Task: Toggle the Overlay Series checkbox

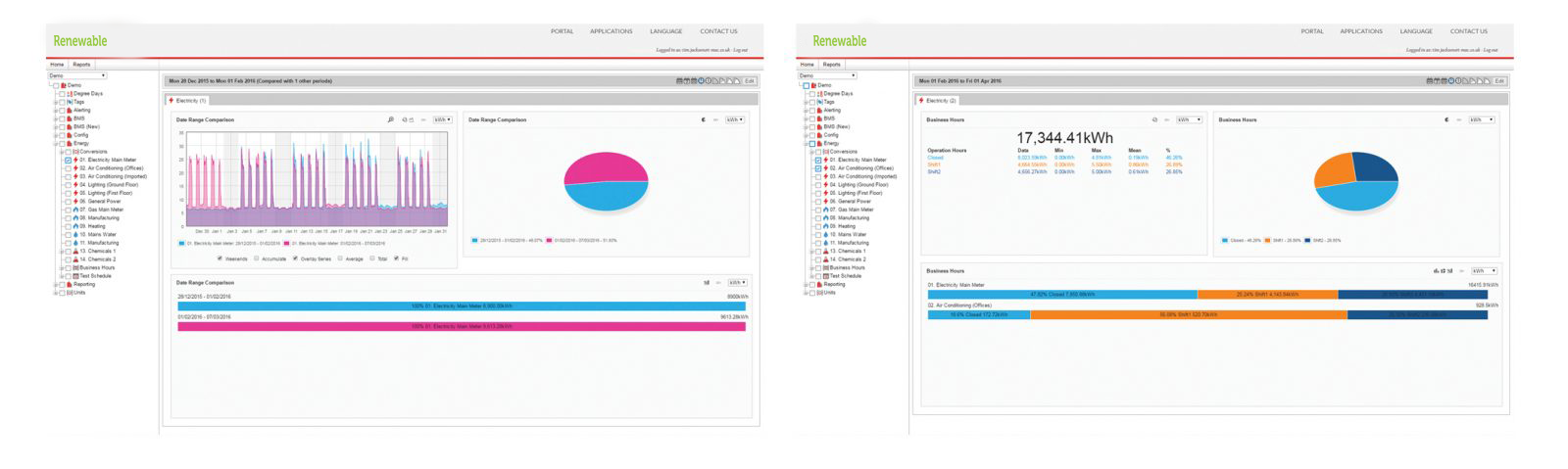Action: pos(295,258)
